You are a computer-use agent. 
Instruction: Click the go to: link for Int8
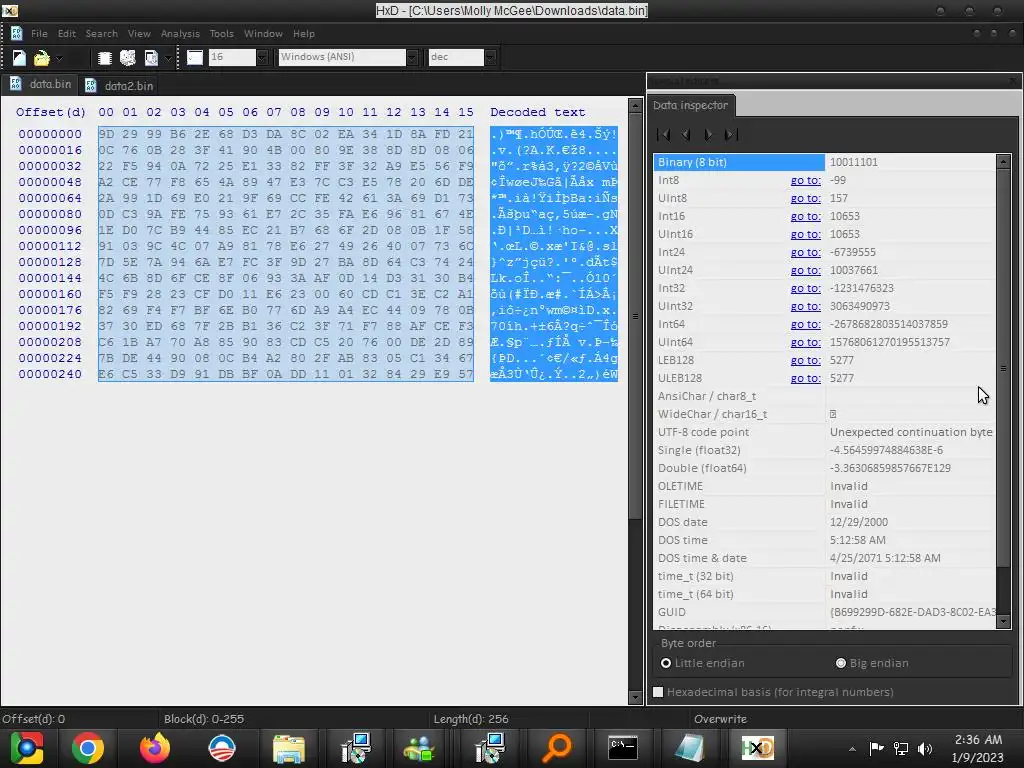pos(805,180)
